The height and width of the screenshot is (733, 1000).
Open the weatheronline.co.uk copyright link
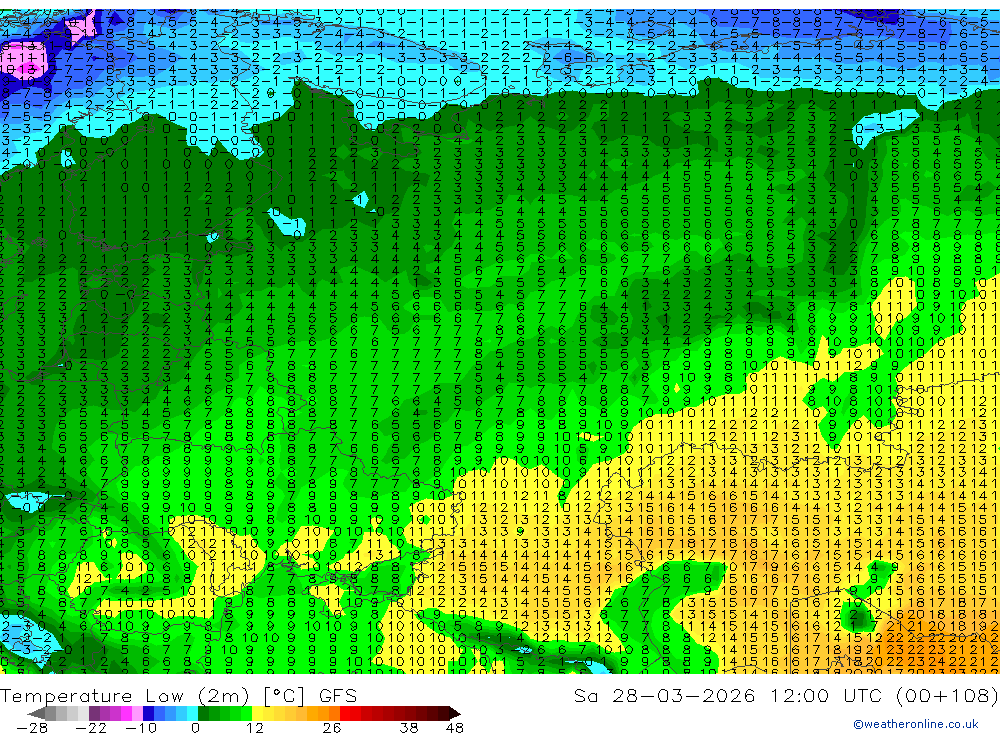[915, 724]
